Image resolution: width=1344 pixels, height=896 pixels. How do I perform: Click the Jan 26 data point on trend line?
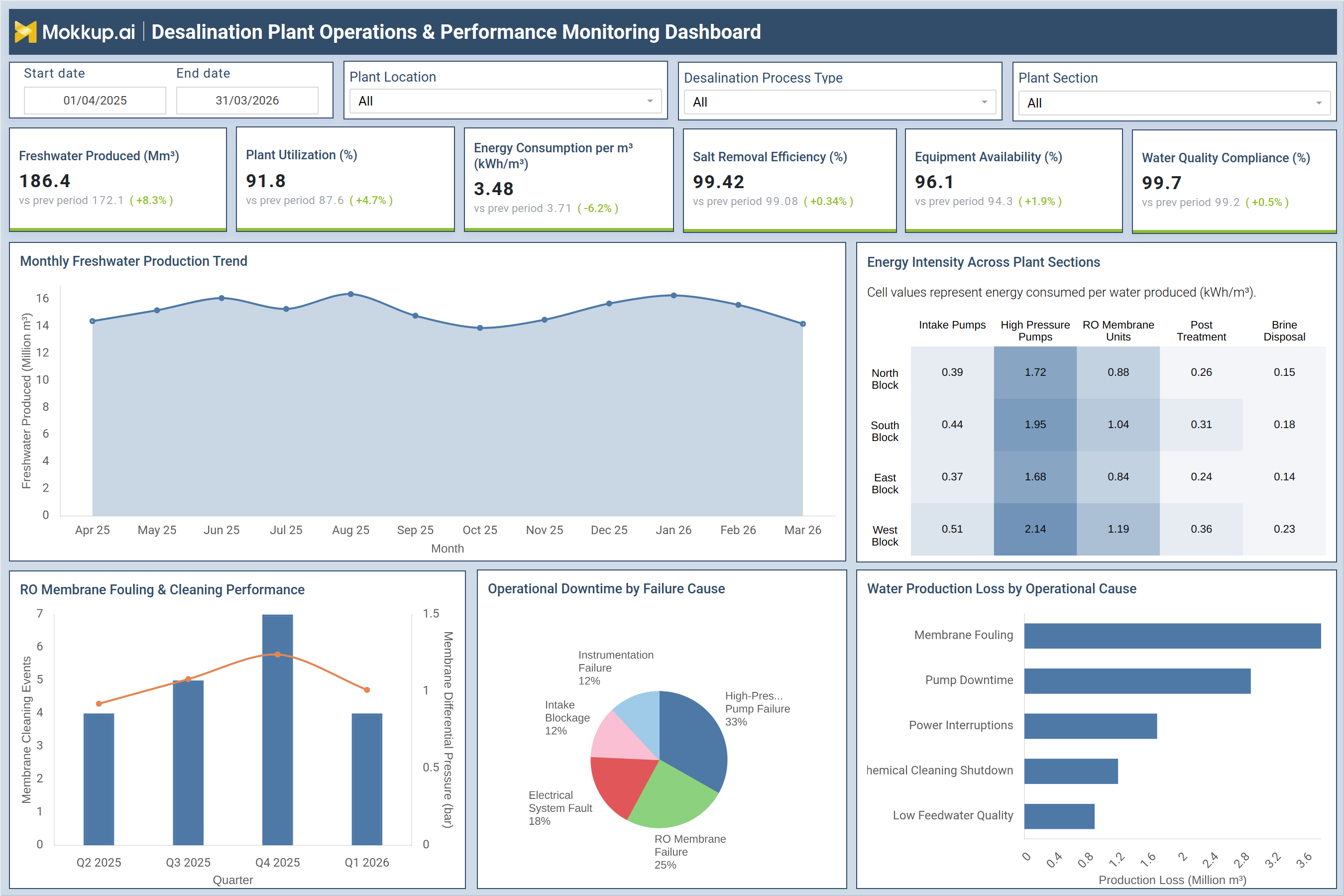pos(673,295)
